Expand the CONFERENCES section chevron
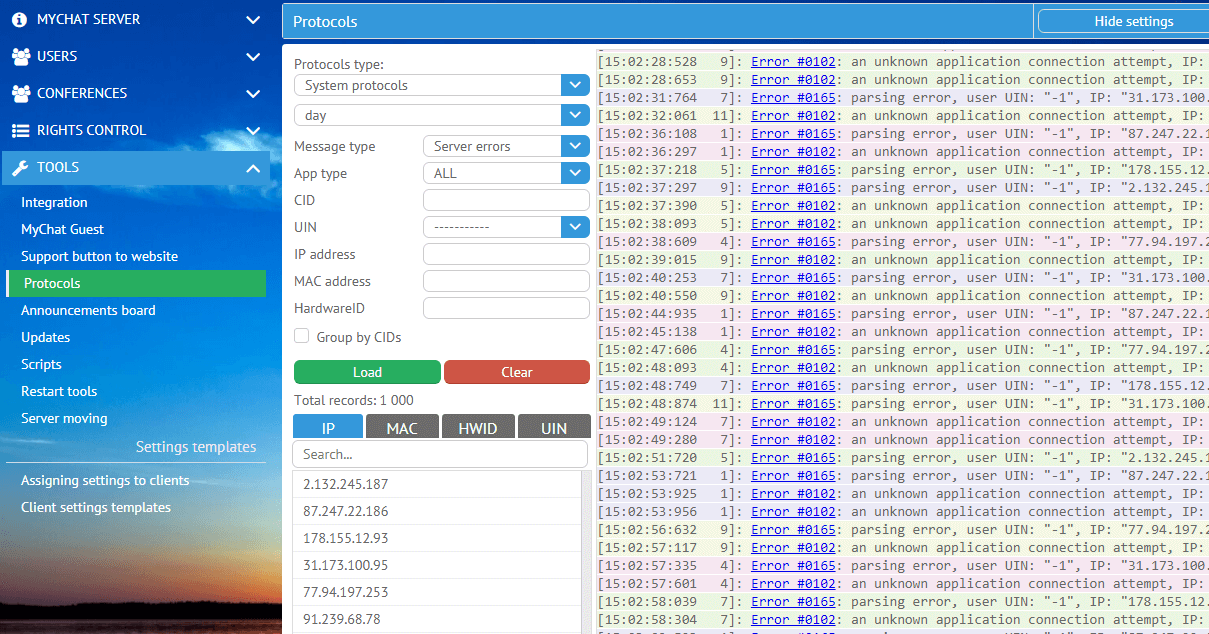1209x634 pixels. 253,93
